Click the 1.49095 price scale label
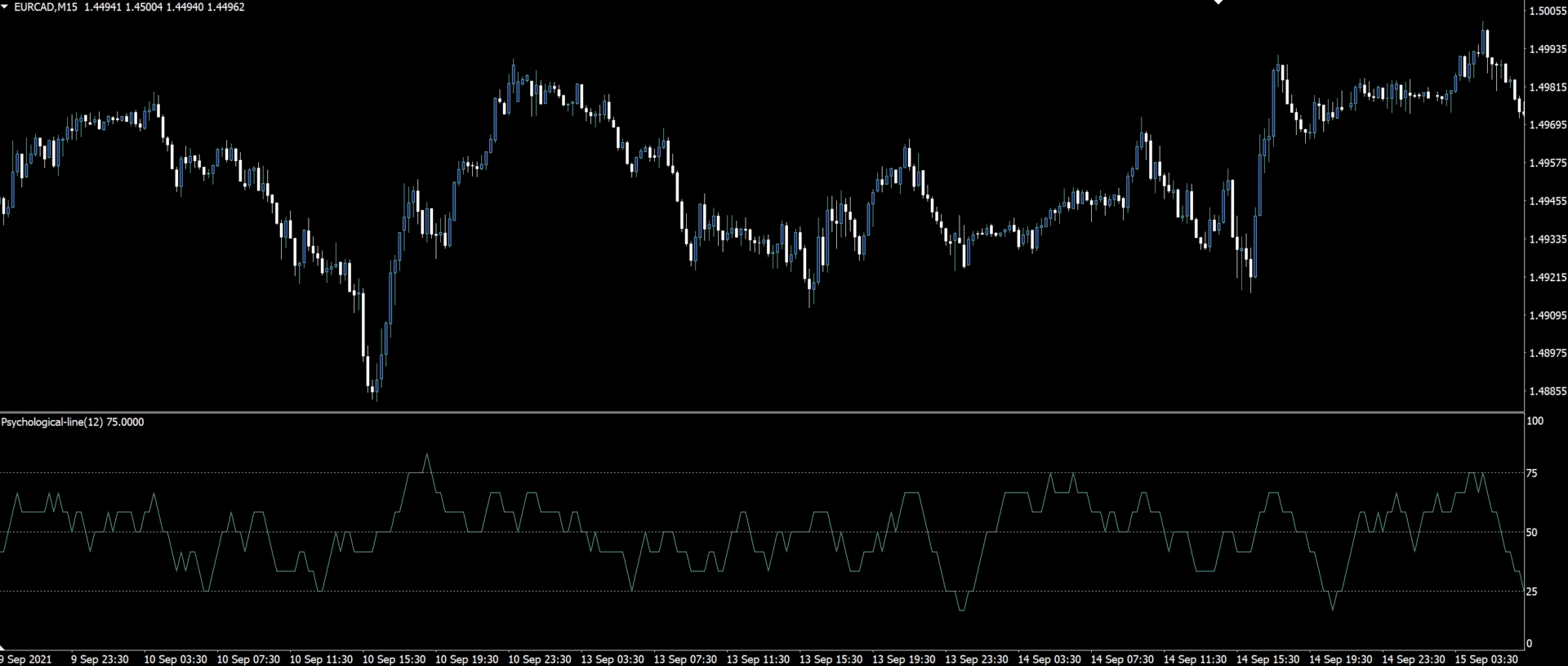1568x666 pixels. point(1547,315)
